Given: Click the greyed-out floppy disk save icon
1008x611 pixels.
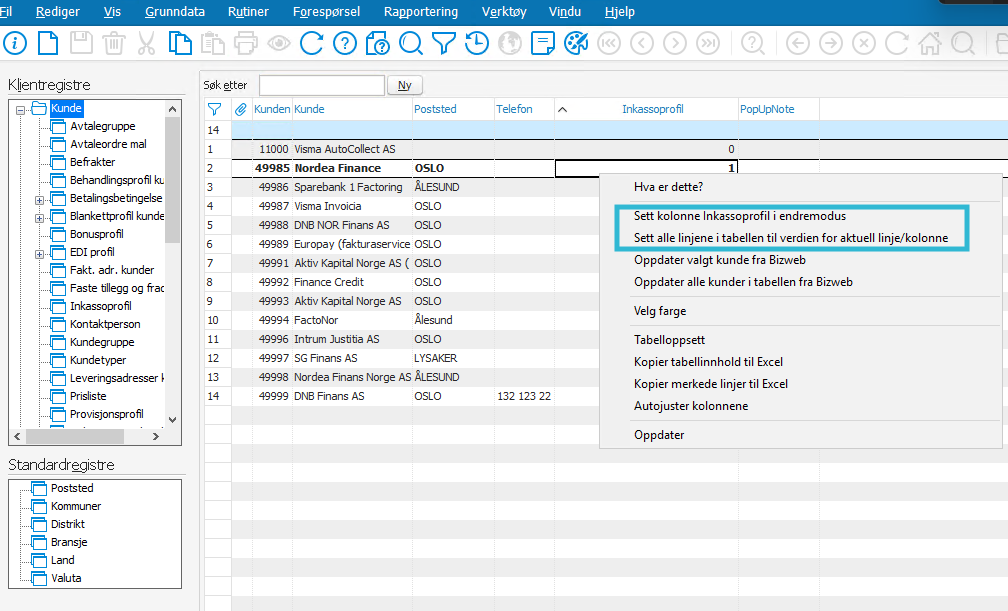Looking at the screenshot, I should coord(81,44).
